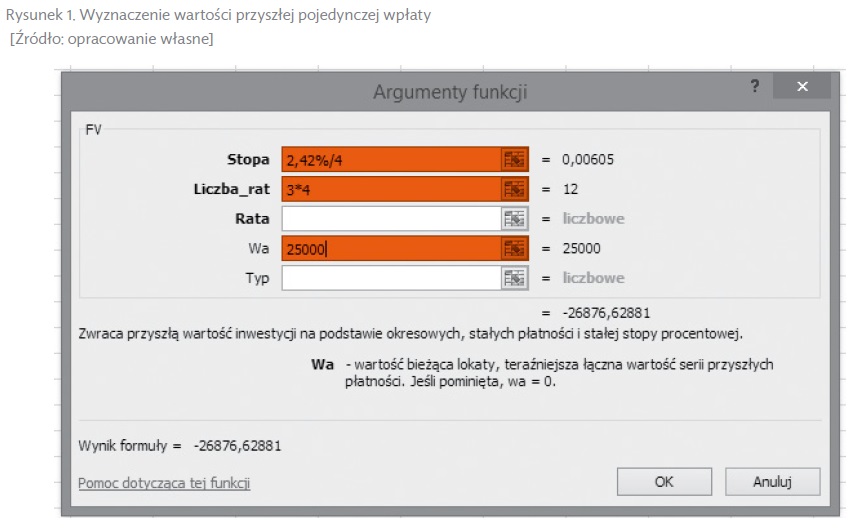Click the Wynik formuły result value

tap(237, 446)
